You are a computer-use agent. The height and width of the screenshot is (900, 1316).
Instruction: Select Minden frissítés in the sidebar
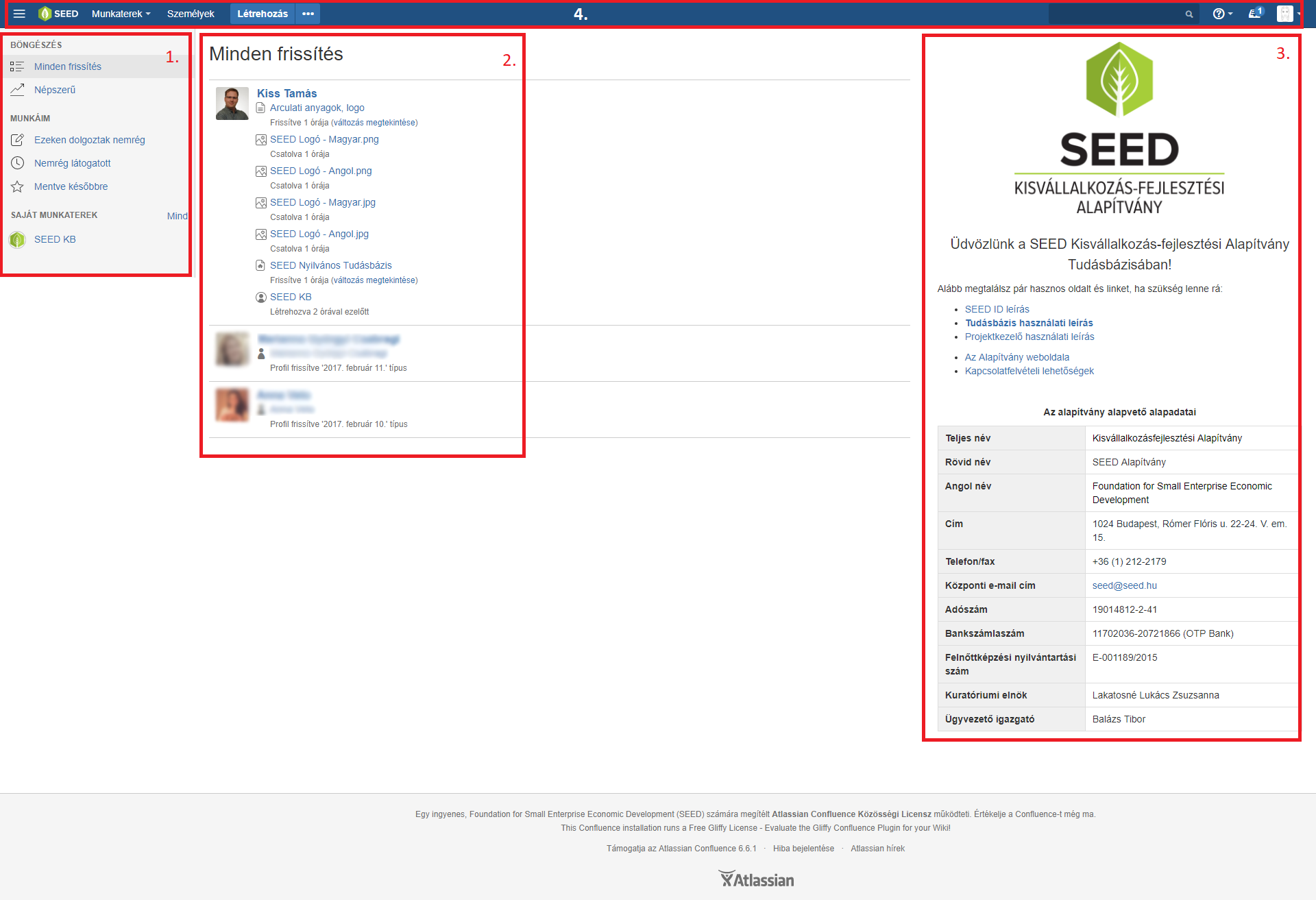[68, 66]
